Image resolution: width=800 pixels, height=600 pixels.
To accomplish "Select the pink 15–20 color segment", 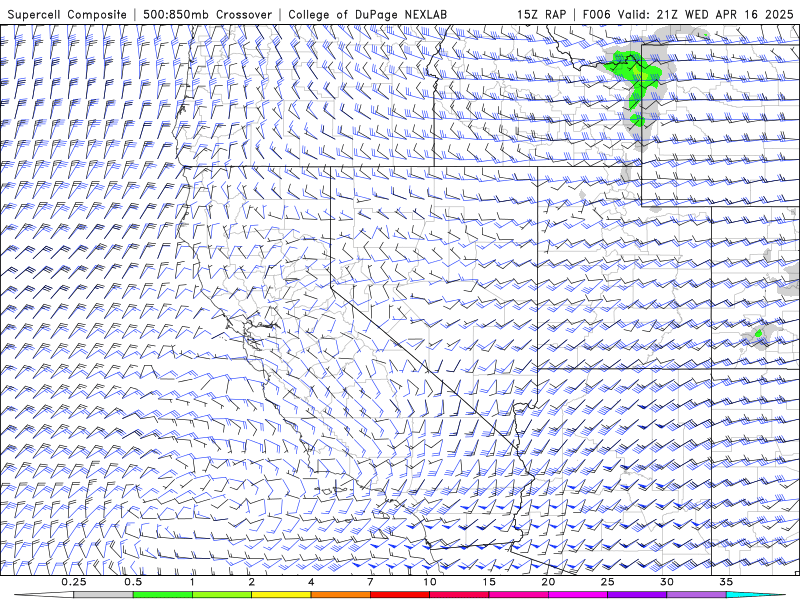I will click(x=518, y=595).
